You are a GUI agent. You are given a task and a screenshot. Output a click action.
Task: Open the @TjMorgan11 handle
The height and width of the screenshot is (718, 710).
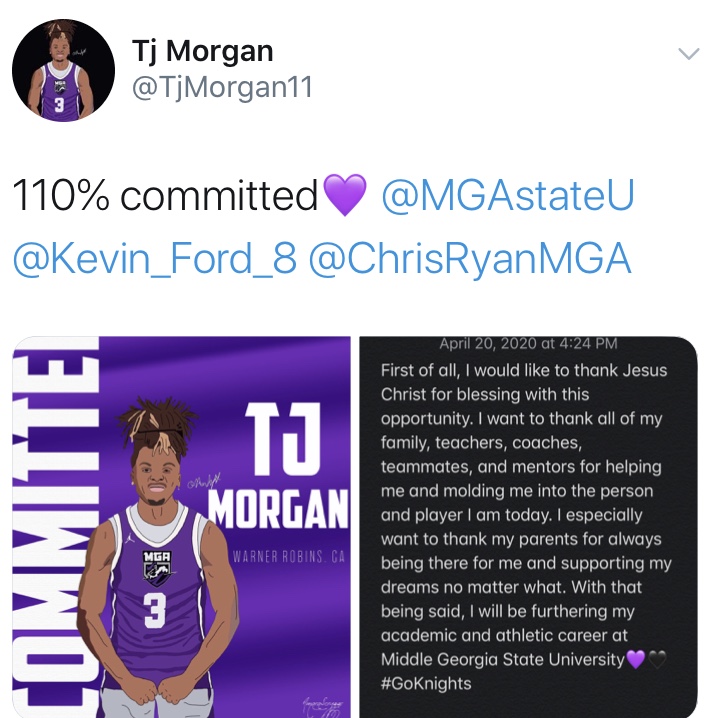point(222,87)
